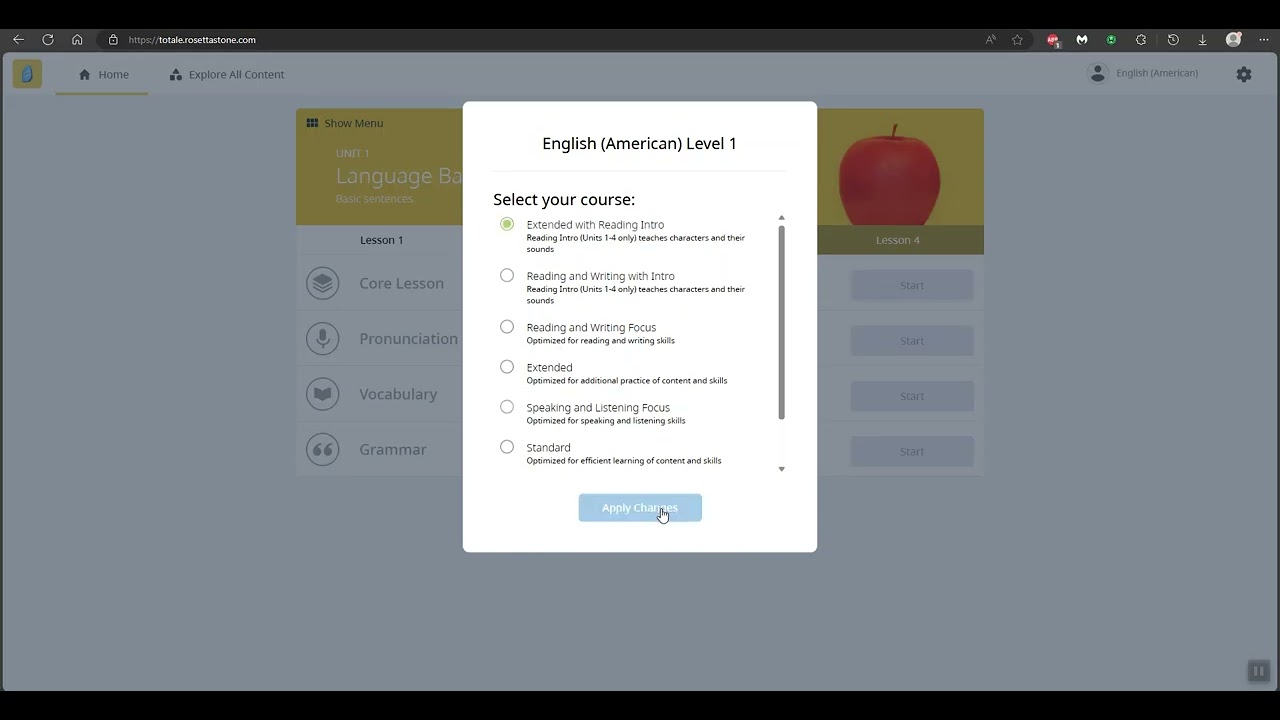Click the English (American) Level 1 heading
Viewport: 1280px width, 720px height.
640,143
